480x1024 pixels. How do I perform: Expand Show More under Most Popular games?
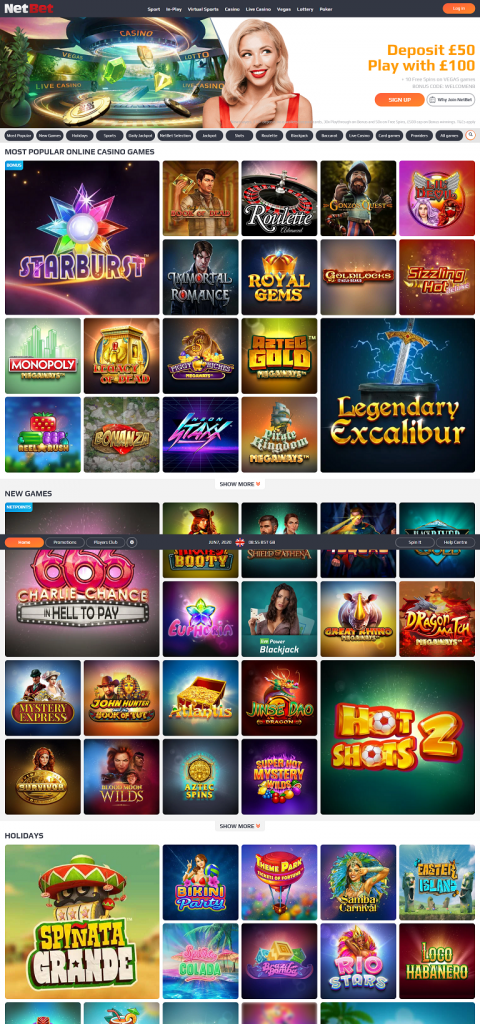pos(240,484)
